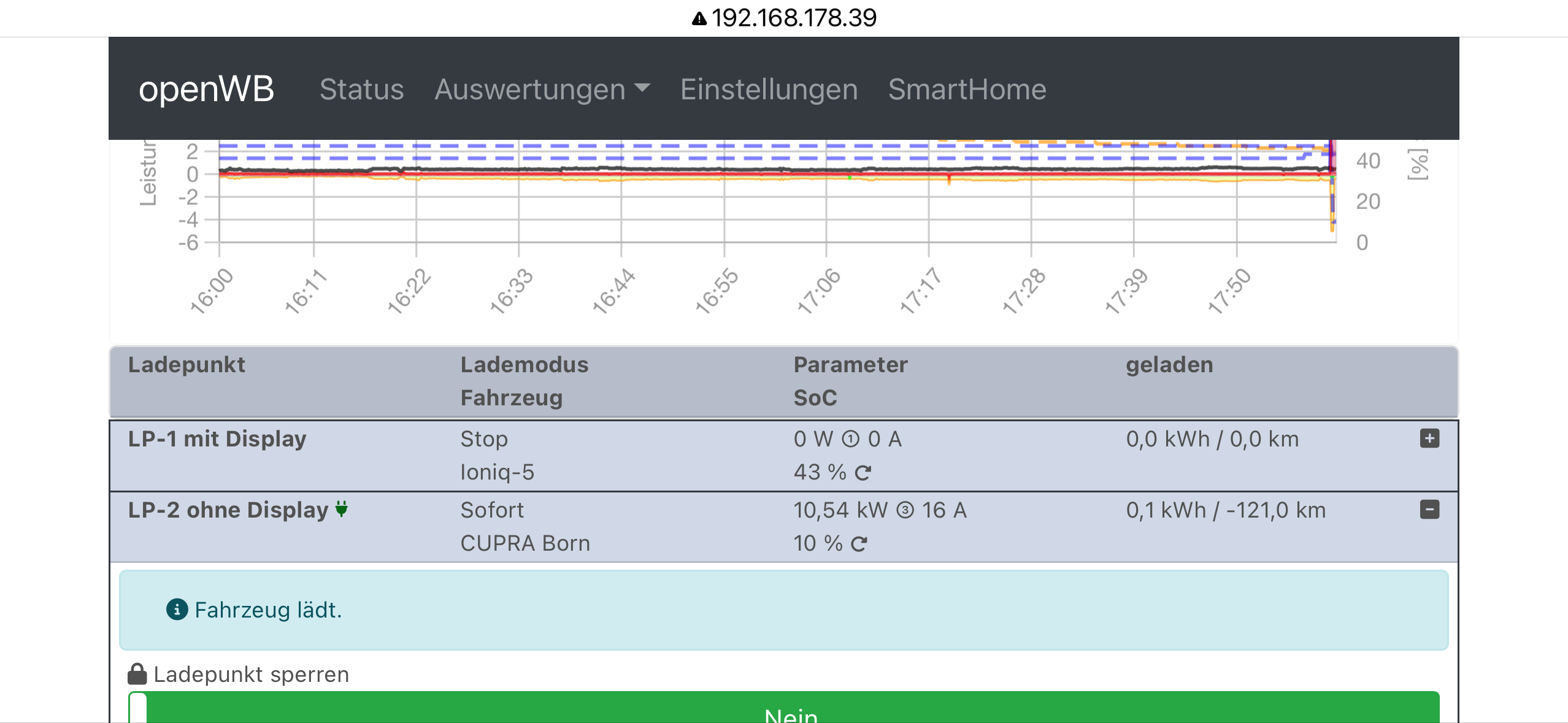The width and height of the screenshot is (1568, 723).
Task: Click LP-2 ohne Display name
Action: point(228,510)
